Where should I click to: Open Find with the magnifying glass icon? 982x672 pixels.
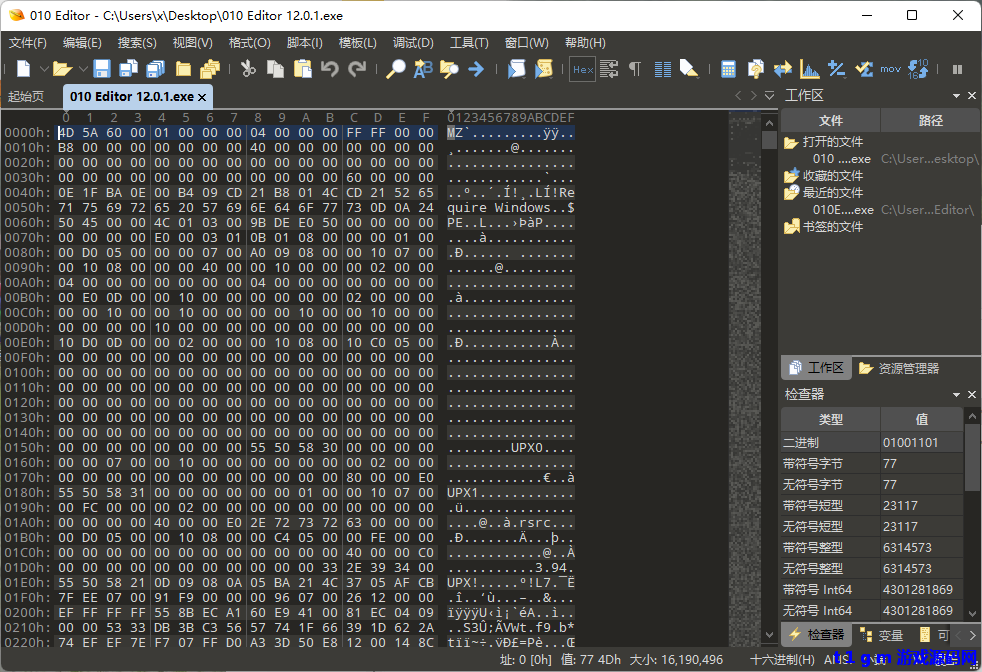397,69
